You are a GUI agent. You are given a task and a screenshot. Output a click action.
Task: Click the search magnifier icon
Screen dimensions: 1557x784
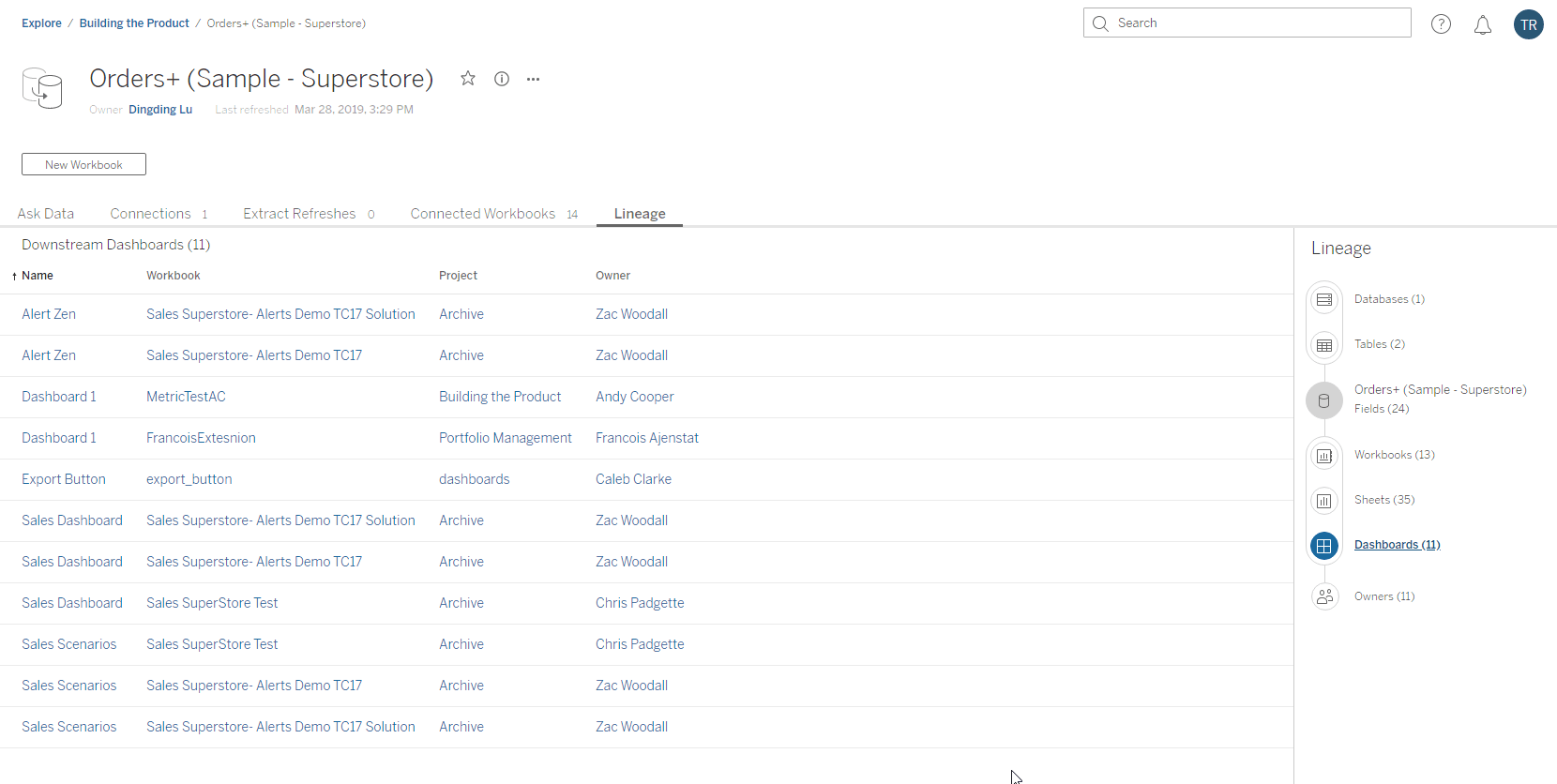(x=1100, y=23)
